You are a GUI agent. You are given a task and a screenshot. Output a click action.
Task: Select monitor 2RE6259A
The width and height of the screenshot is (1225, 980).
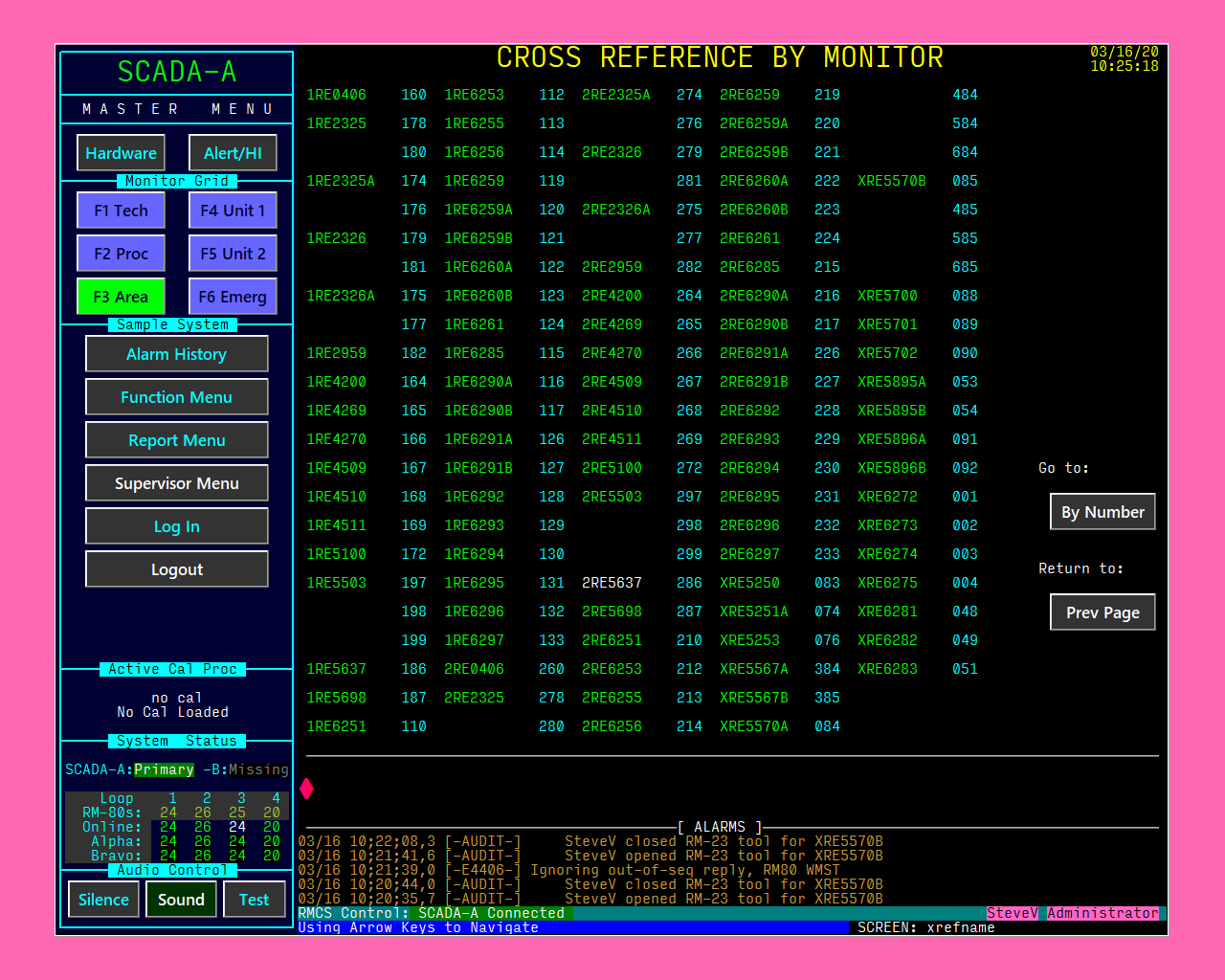[754, 123]
